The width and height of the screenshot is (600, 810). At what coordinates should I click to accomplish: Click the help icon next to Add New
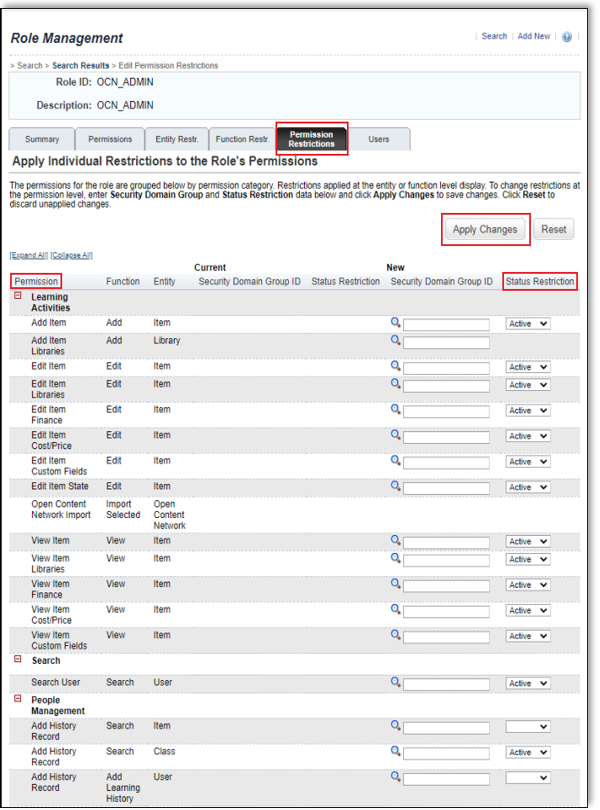(567, 37)
